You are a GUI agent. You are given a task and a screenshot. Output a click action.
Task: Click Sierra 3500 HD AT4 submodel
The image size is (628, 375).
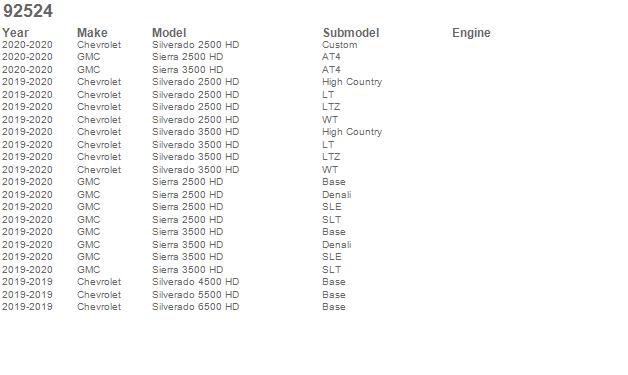click(331, 70)
